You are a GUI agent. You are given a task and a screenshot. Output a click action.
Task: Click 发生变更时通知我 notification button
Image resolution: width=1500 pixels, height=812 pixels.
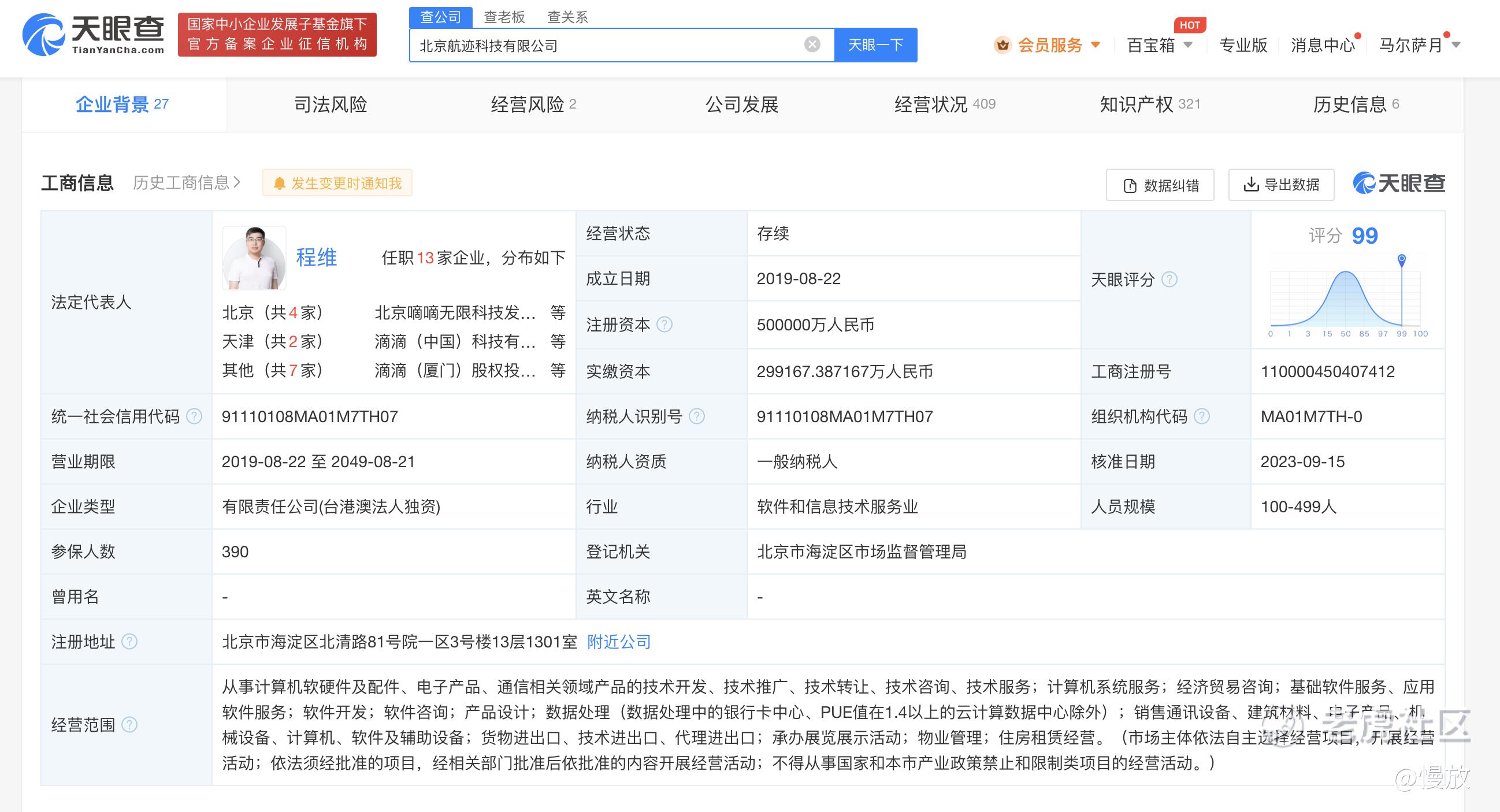coord(337,183)
